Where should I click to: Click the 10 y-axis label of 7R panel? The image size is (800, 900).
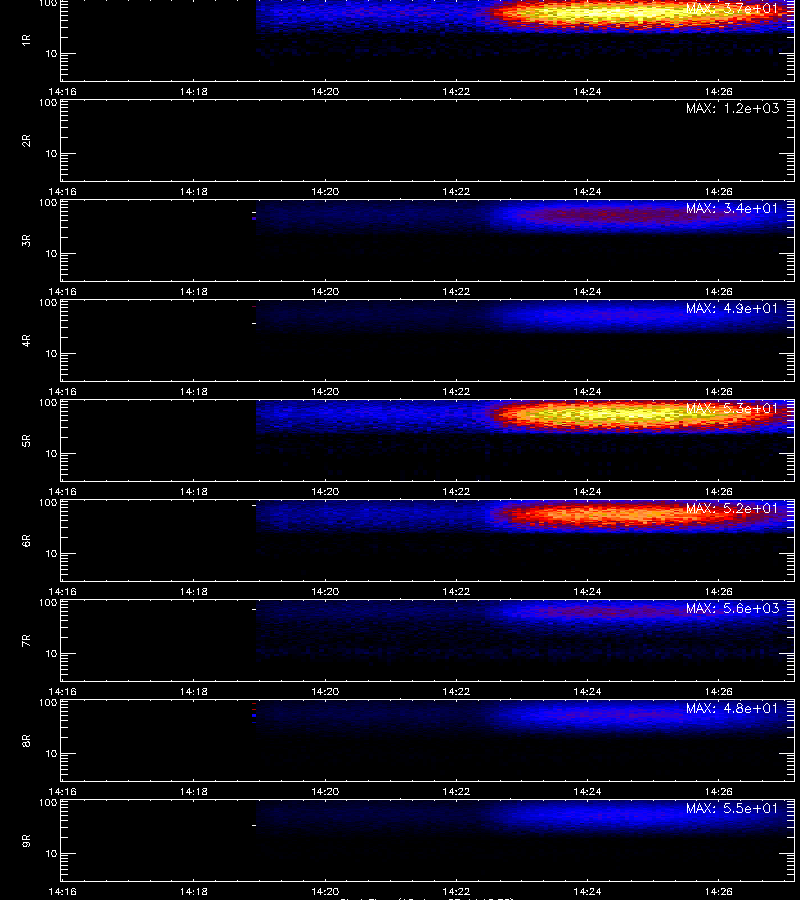point(52,653)
